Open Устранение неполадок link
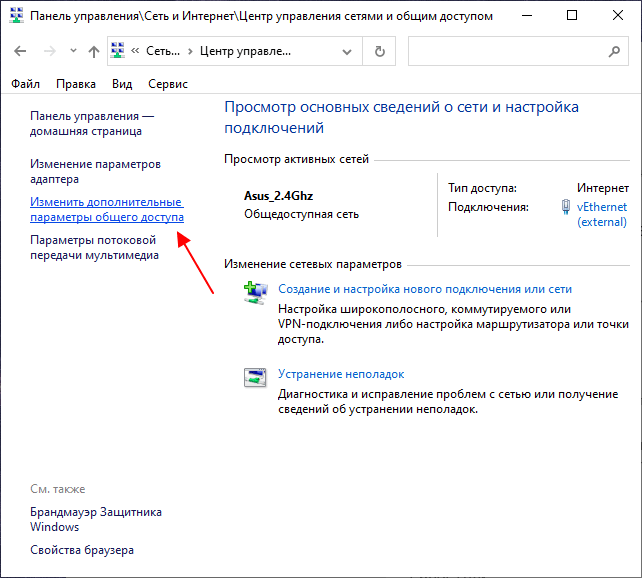Screen dimensions: 642x578 [340, 374]
